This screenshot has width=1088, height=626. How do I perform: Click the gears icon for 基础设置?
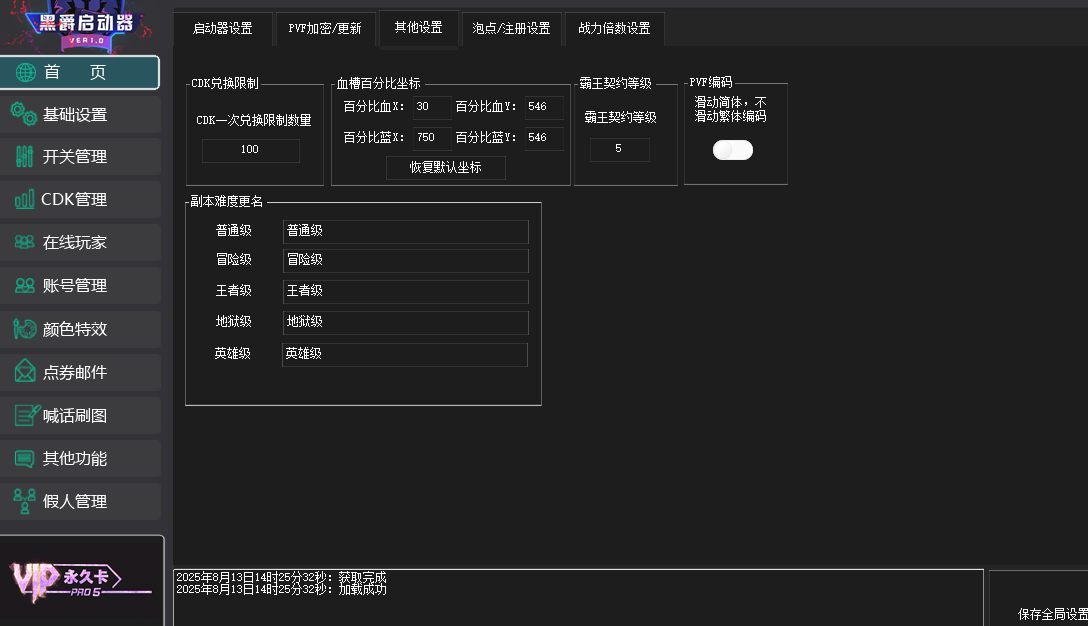(24, 114)
